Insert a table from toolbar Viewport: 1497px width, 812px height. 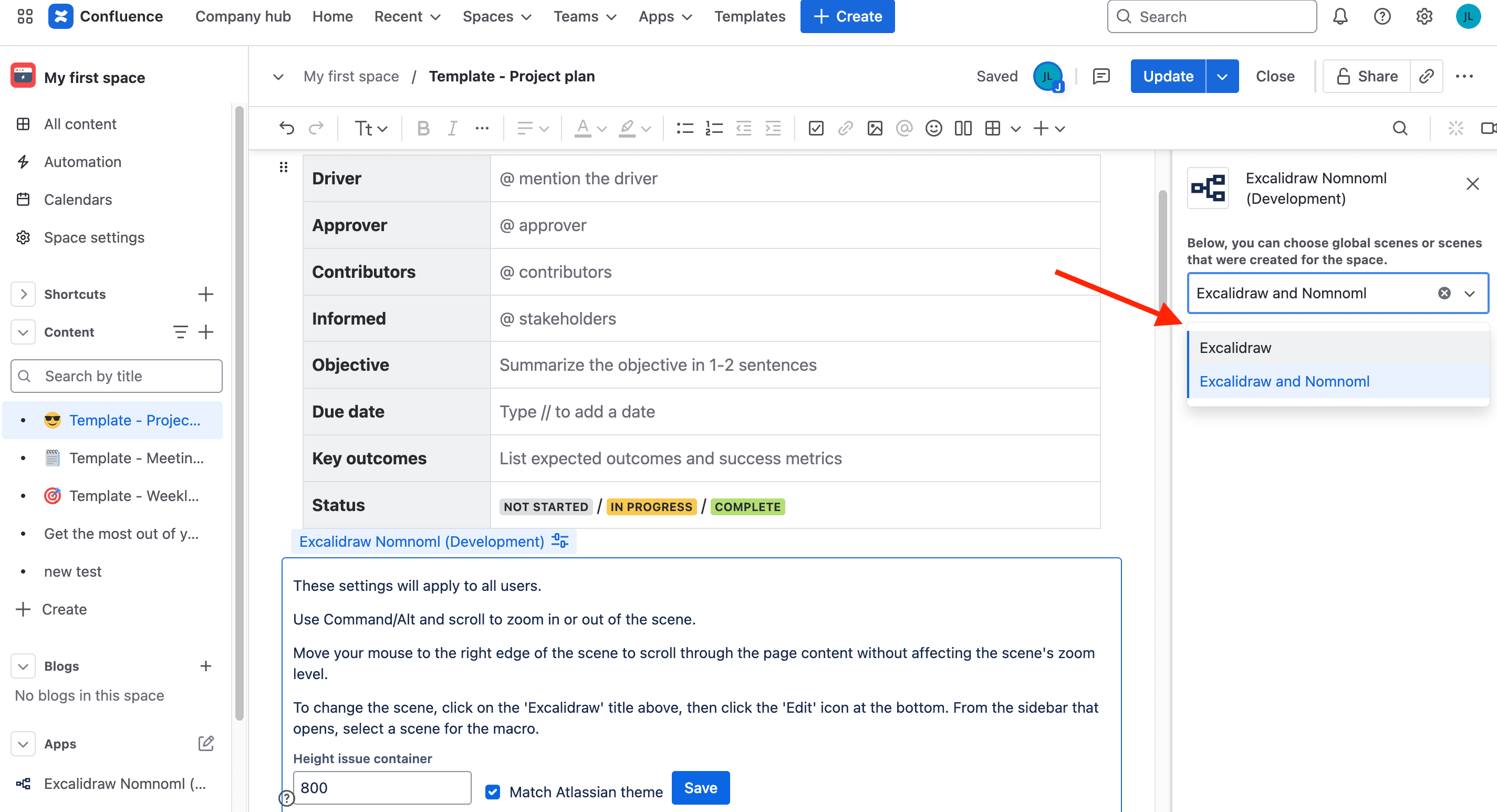[993, 129]
